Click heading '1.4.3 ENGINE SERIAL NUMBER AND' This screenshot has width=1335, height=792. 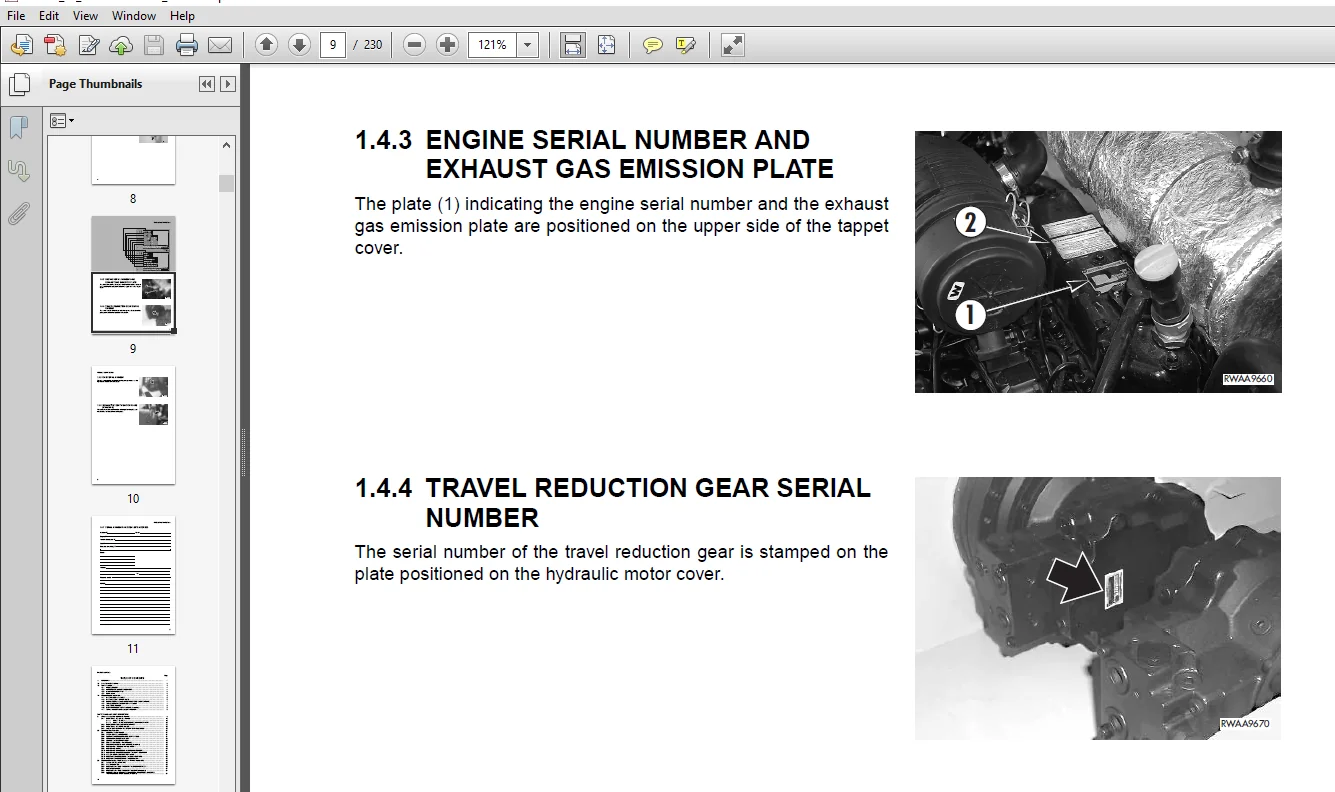point(583,140)
